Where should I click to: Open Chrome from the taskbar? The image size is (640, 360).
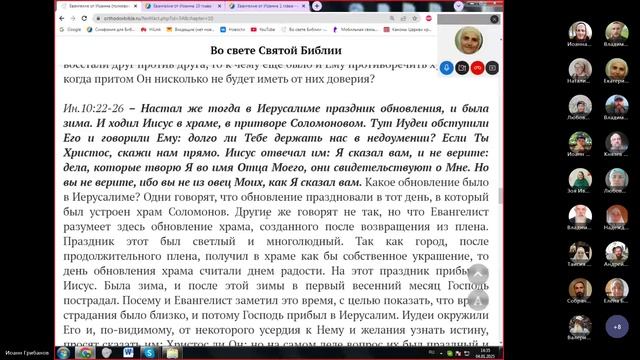click(x=85, y=353)
